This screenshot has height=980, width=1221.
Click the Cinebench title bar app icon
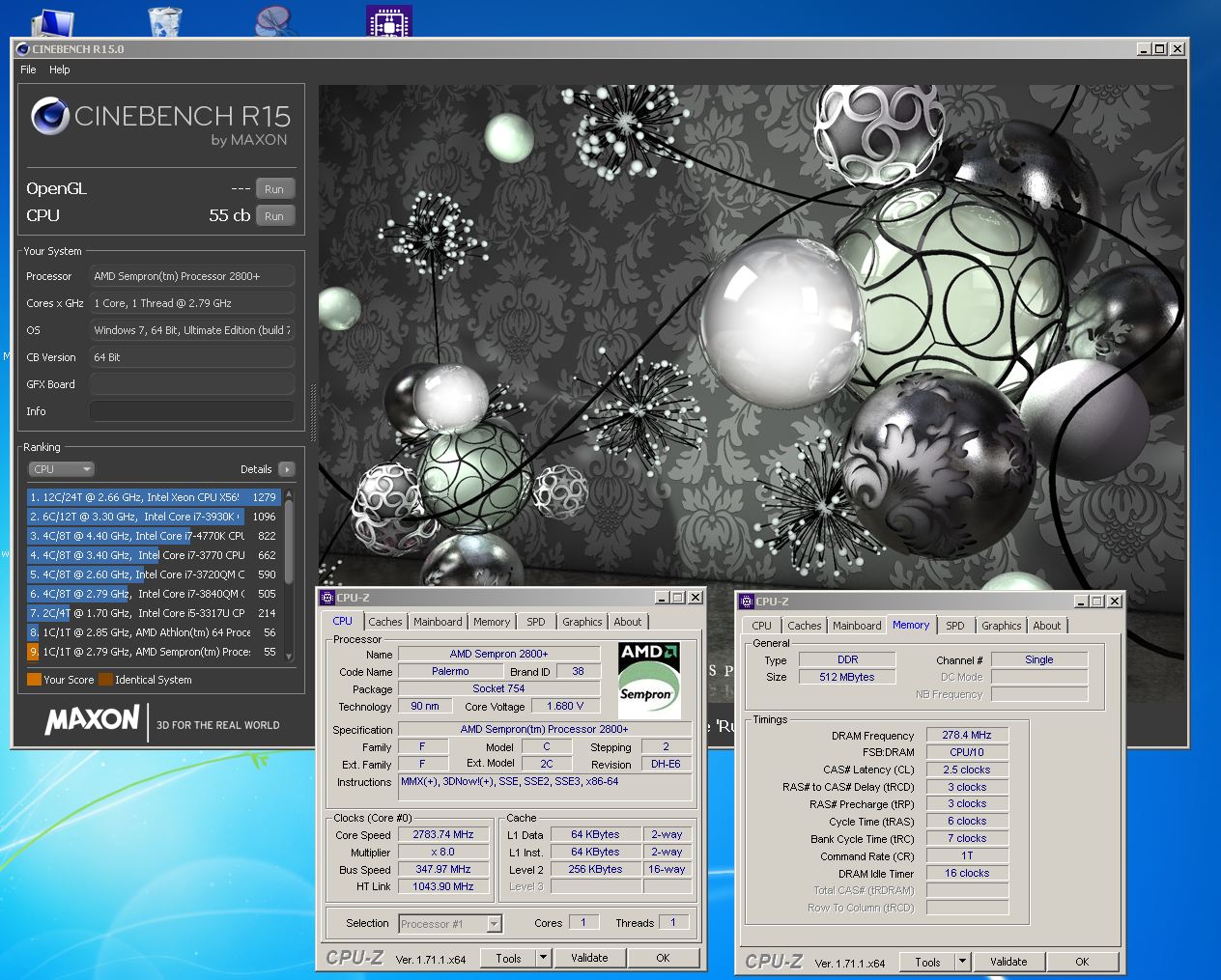pos(23,48)
